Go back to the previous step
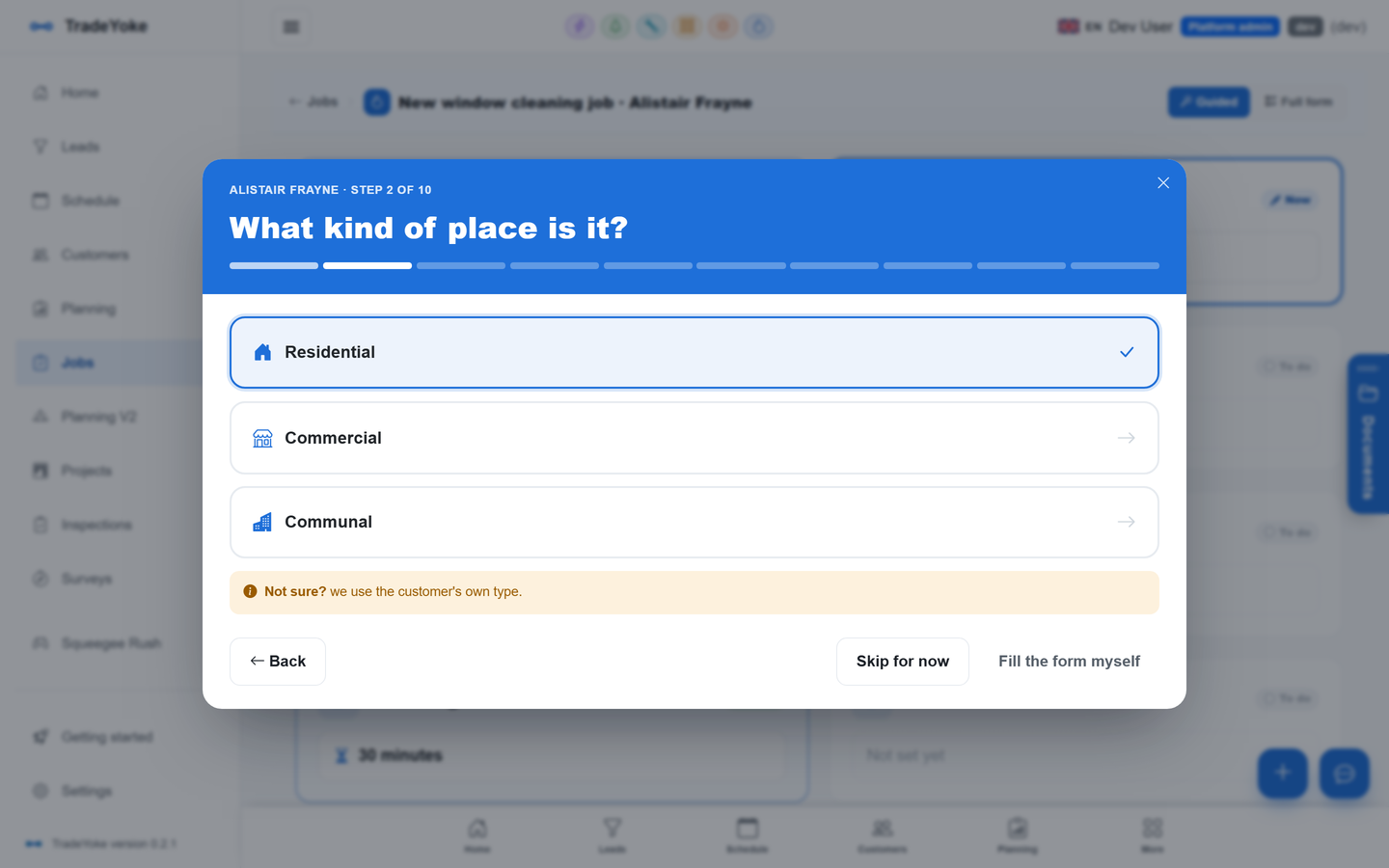The image size is (1389, 868). (x=278, y=662)
